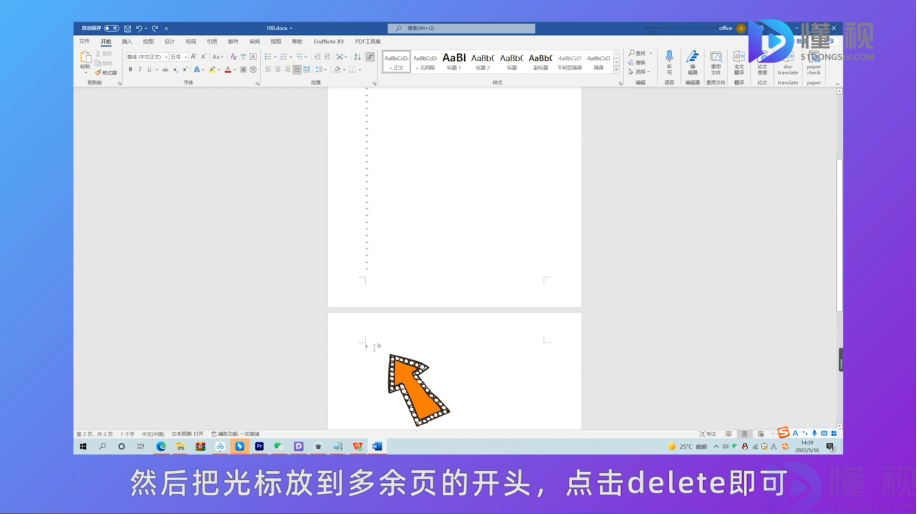This screenshot has height=514, width=917.
Task: Toggle bold formatting
Action: (x=130, y=70)
